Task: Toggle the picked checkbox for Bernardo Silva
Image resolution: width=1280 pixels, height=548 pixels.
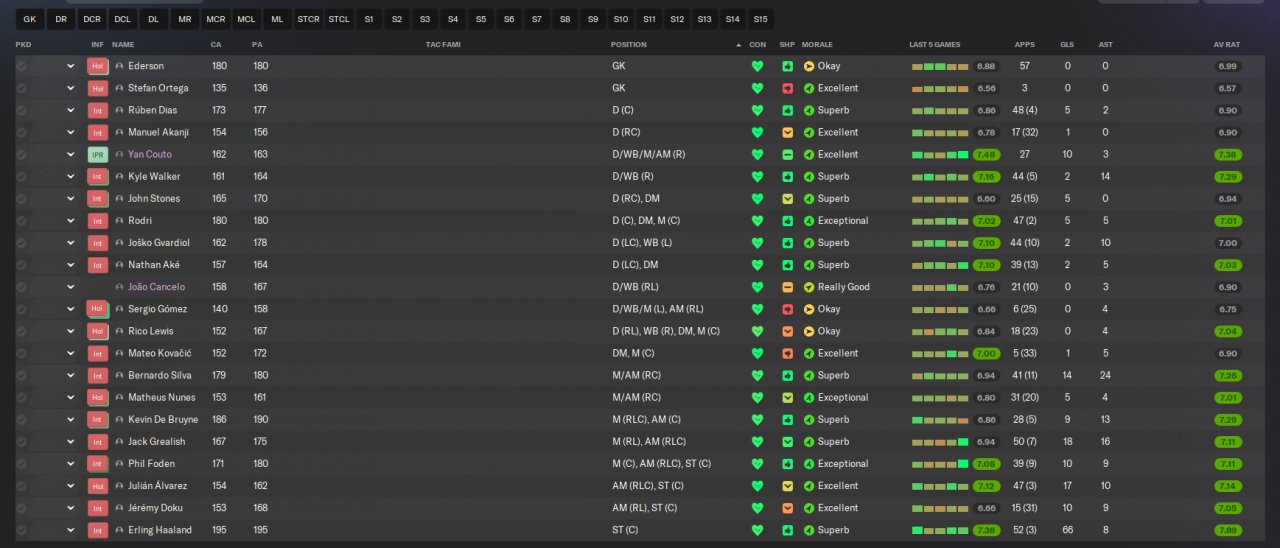Action: [x=22, y=375]
